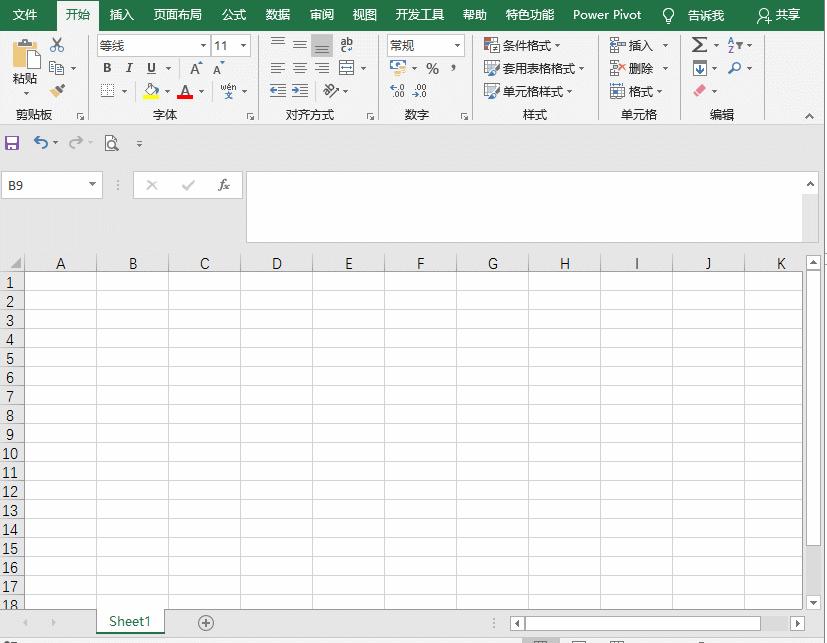
Task: Open the Insert Function (fx) dialog
Action: (x=225, y=185)
